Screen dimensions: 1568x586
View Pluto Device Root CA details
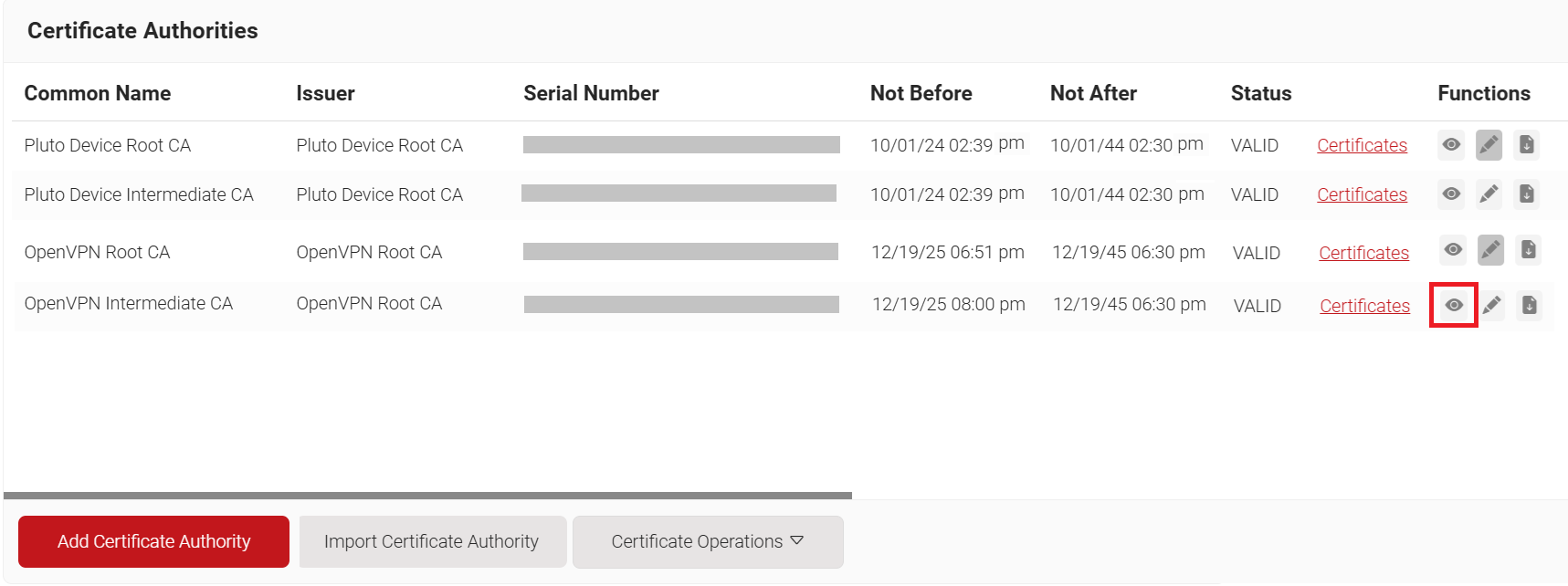click(1451, 145)
